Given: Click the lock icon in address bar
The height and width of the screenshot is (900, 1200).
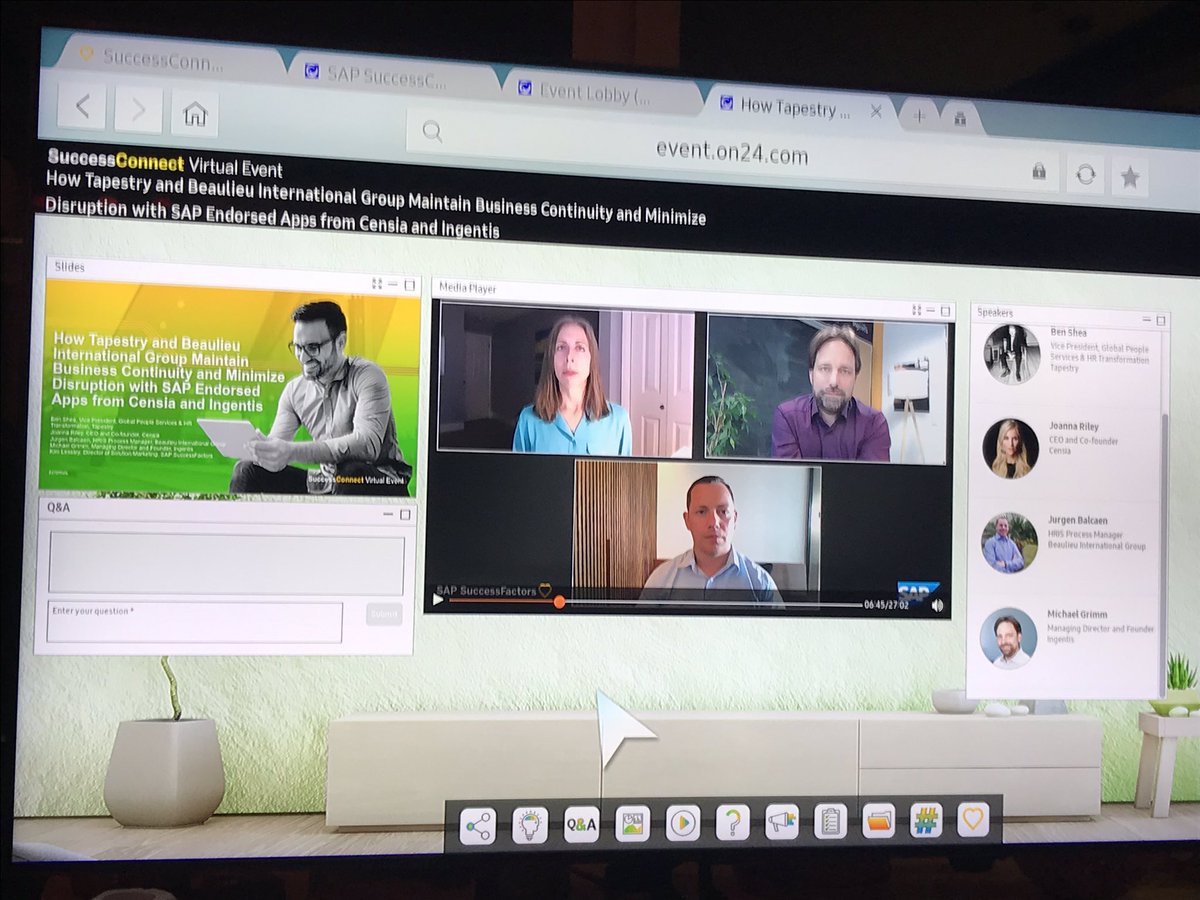Looking at the screenshot, I should (x=1039, y=172).
